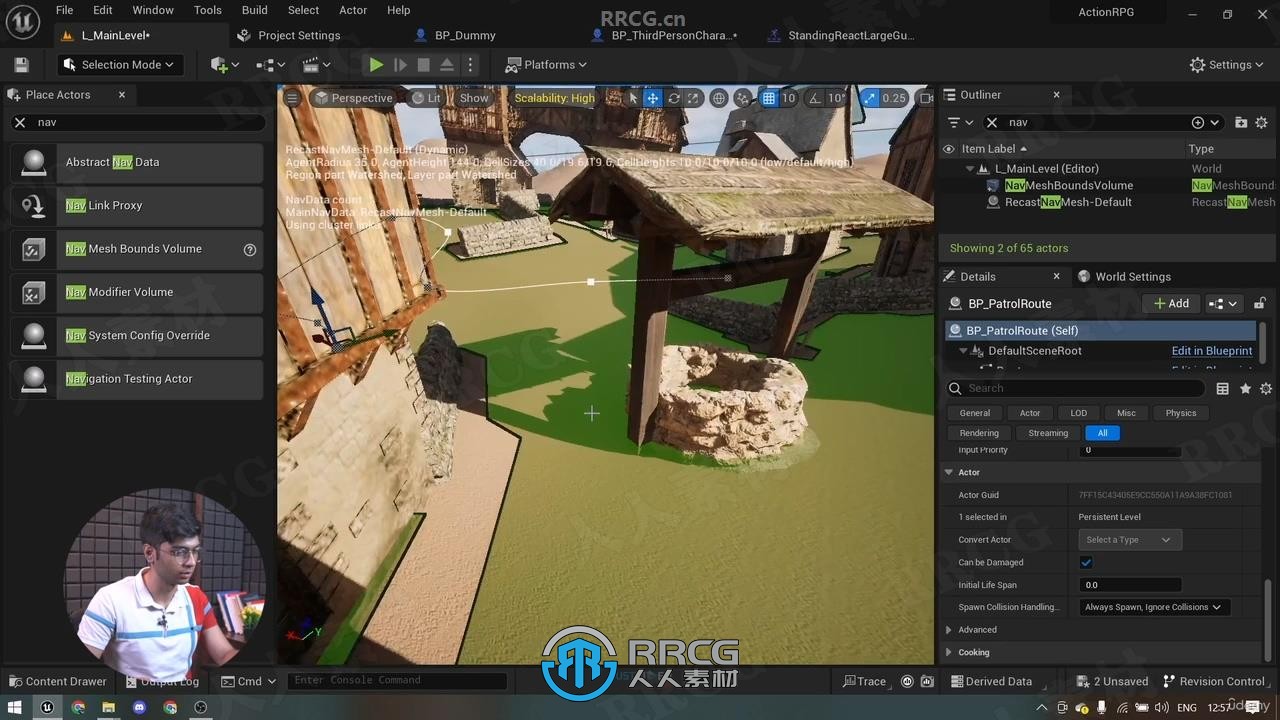Image resolution: width=1280 pixels, height=720 pixels.
Task: Open the play options three-dot menu
Action: tap(470, 65)
